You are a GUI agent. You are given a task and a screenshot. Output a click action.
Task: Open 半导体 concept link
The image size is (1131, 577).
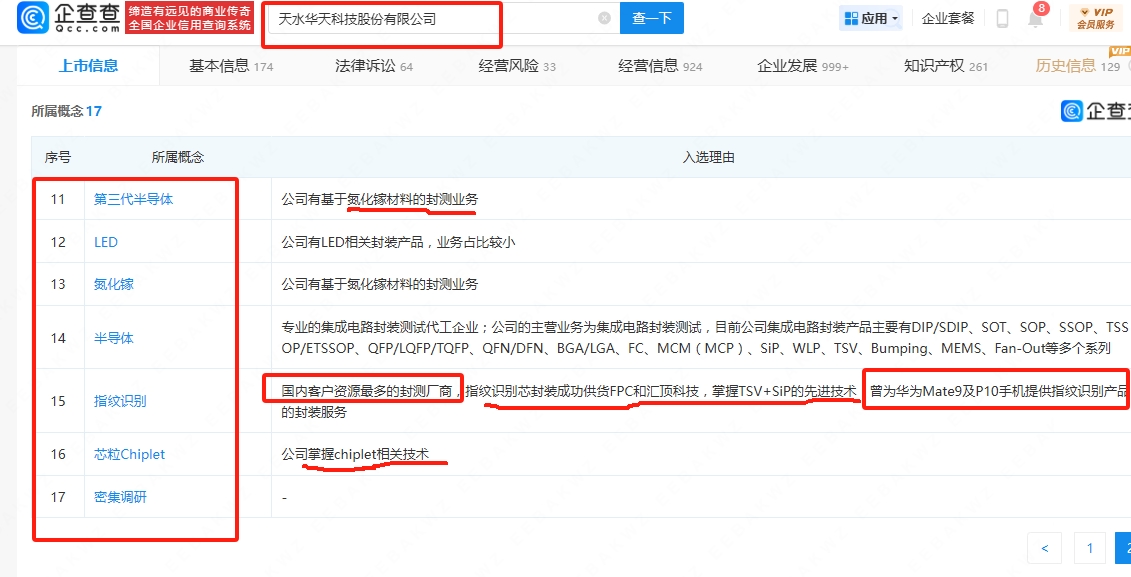tap(113, 338)
